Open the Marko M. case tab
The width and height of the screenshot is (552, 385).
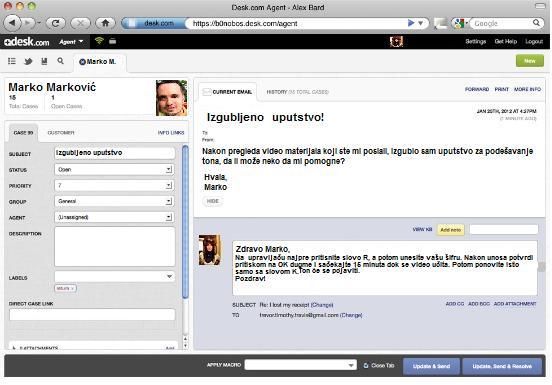click(100, 62)
